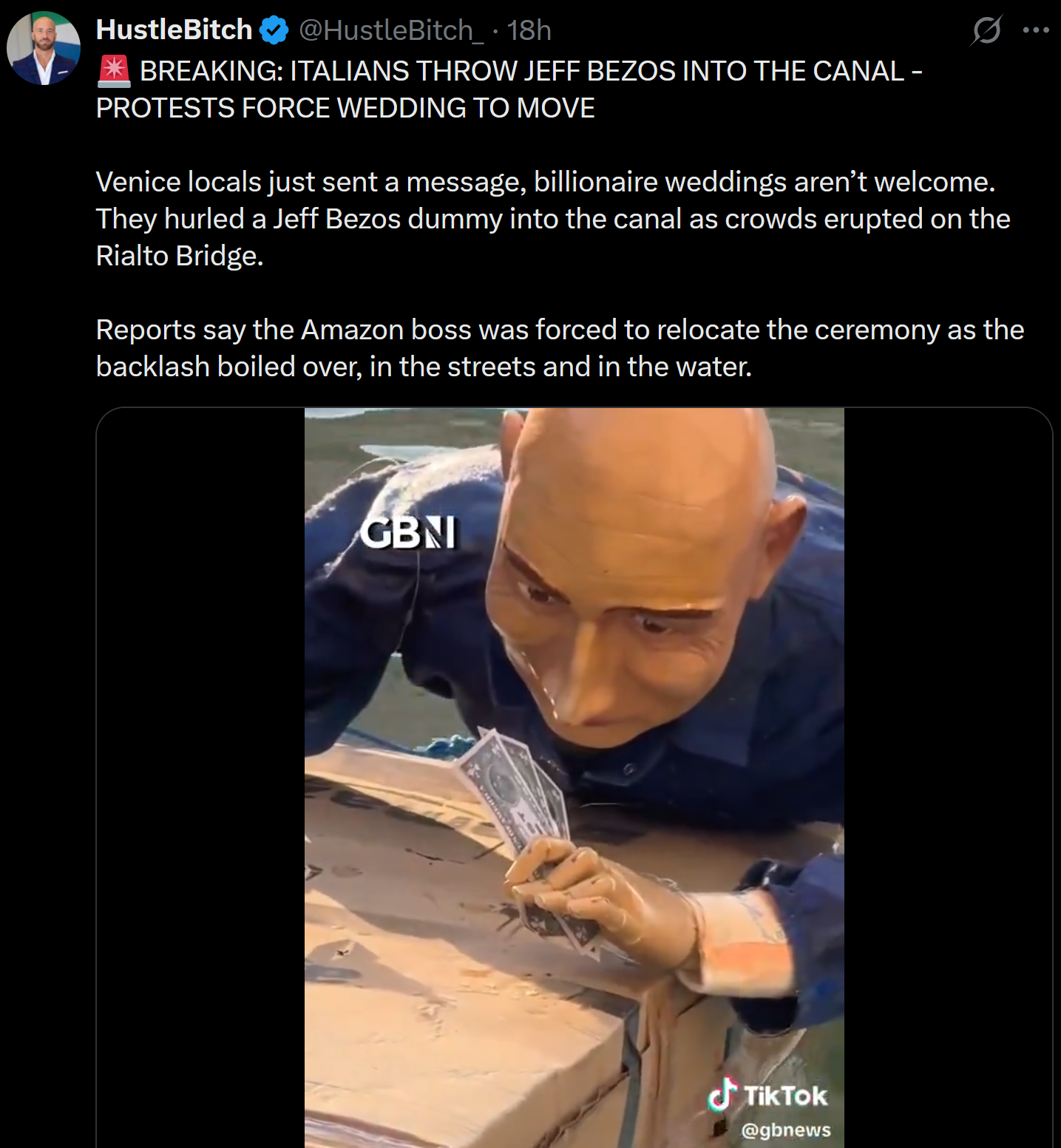Viewport: 1061px width, 1148px height.
Task: Click the 'Venice locals just sent' paragraph
Action: click(x=553, y=219)
